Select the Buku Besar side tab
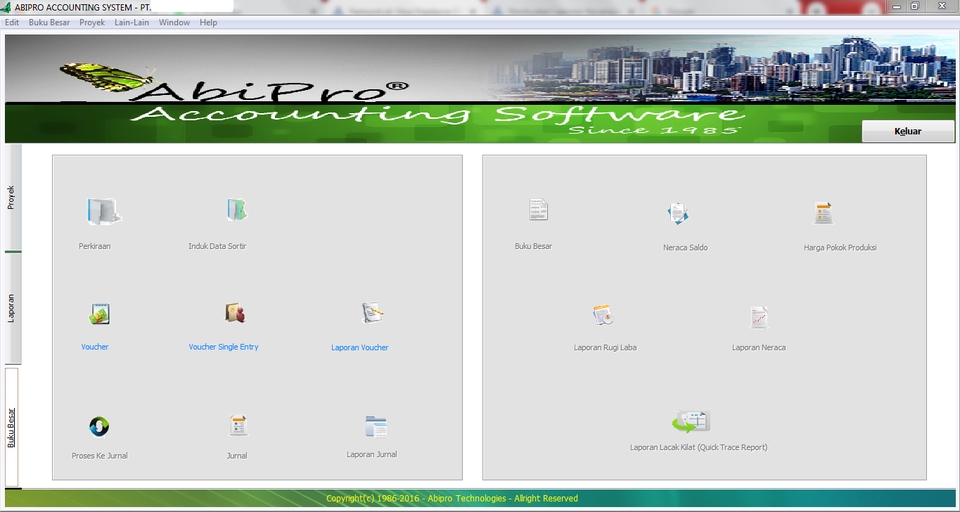 click(12, 427)
